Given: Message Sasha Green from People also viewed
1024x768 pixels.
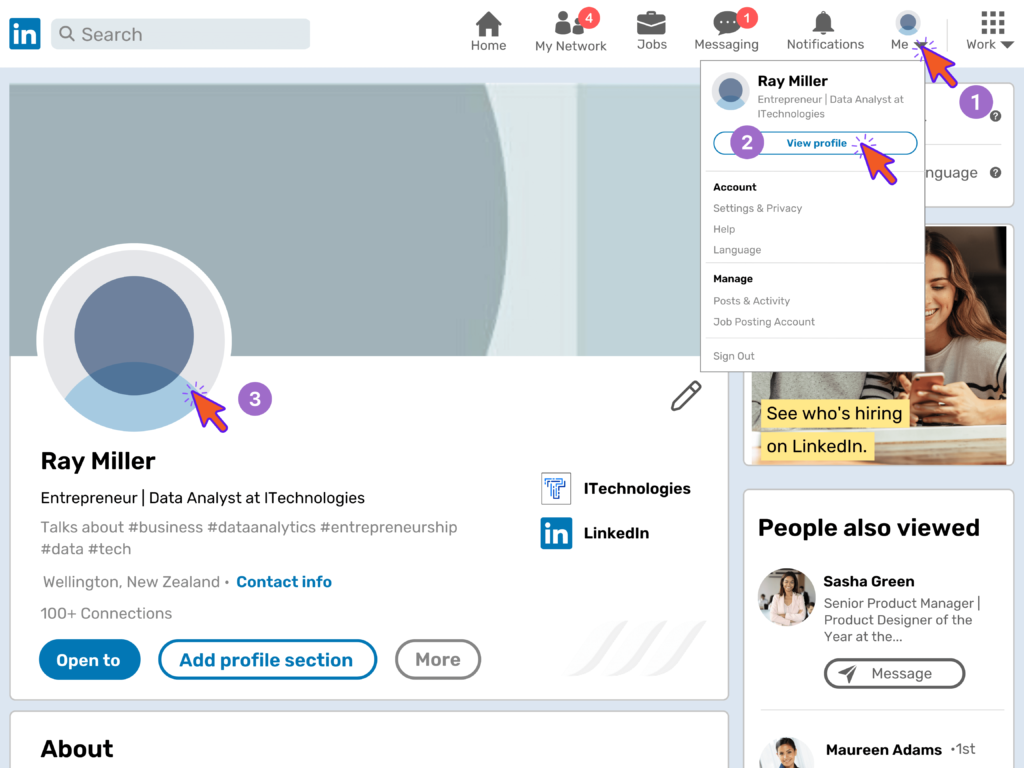Looking at the screenshot, I should coord(894,673).
